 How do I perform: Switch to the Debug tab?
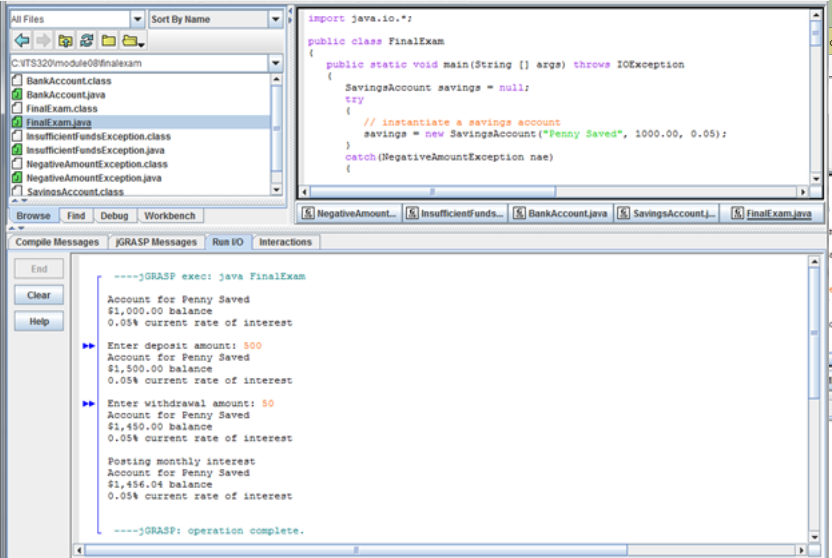[113, 215]
